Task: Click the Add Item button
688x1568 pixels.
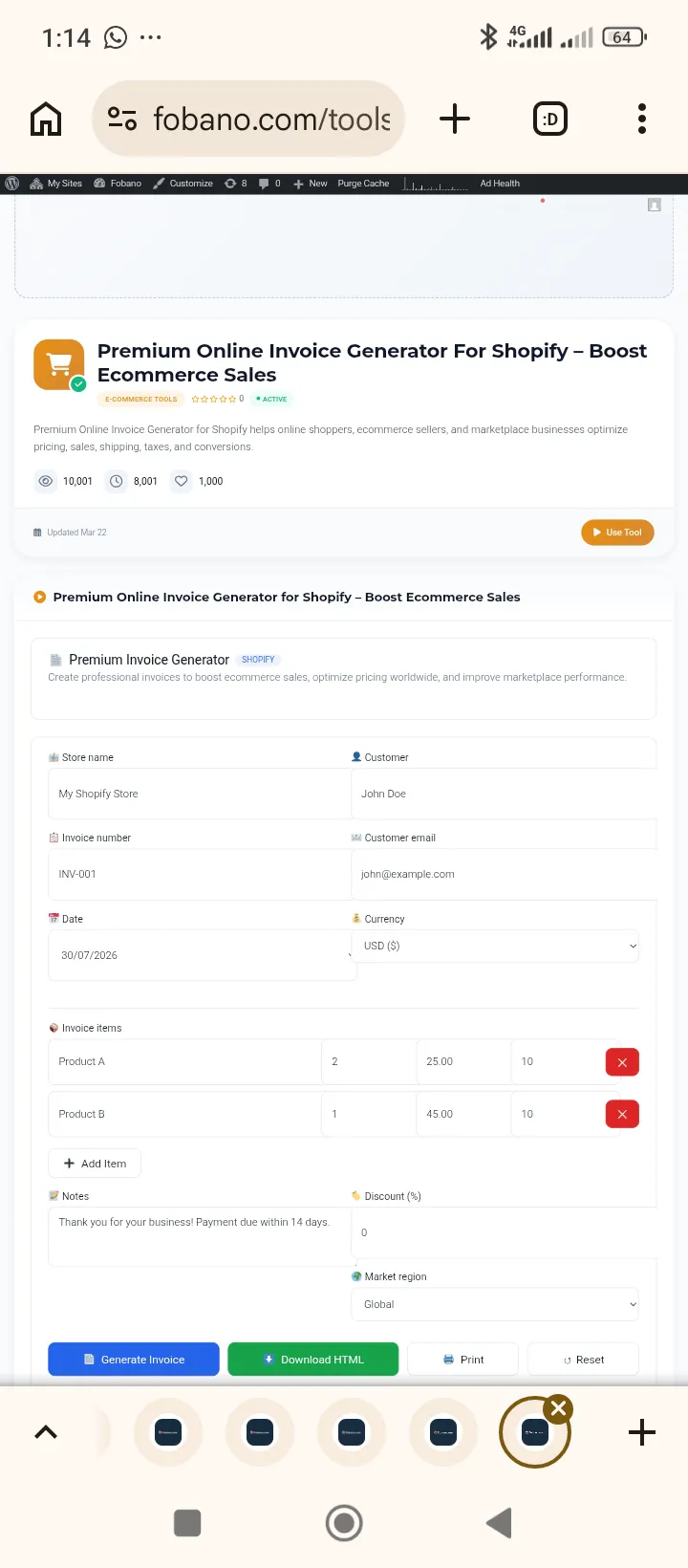Action: [x=95, y=1164]
